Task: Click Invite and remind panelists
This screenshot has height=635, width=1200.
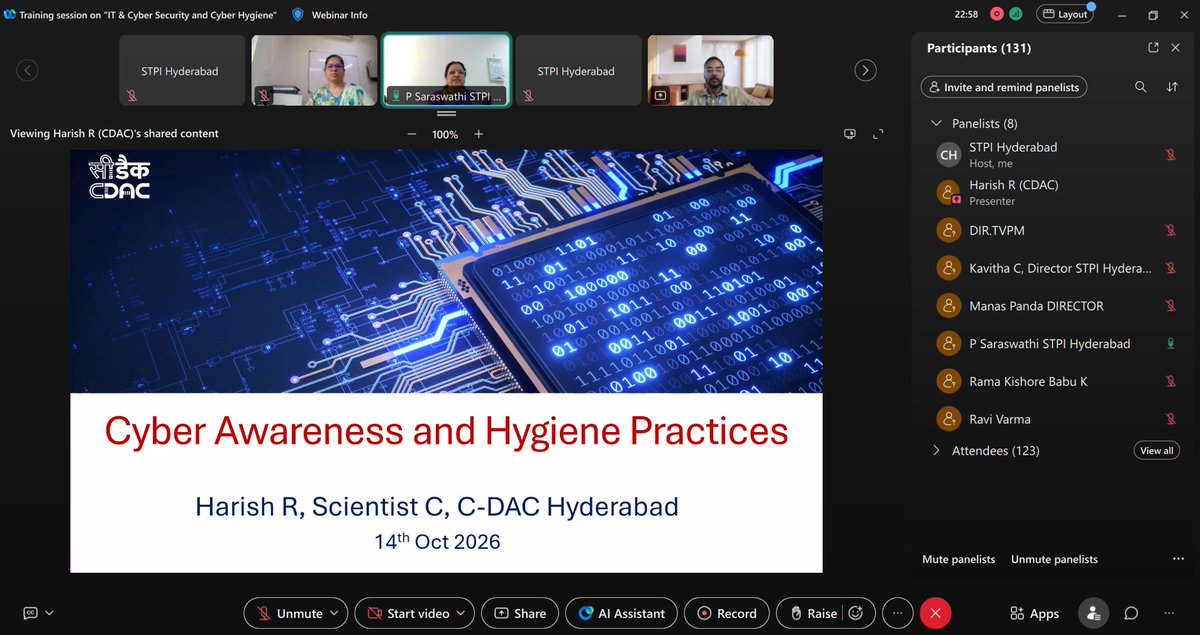Action: pos(1003,87)
